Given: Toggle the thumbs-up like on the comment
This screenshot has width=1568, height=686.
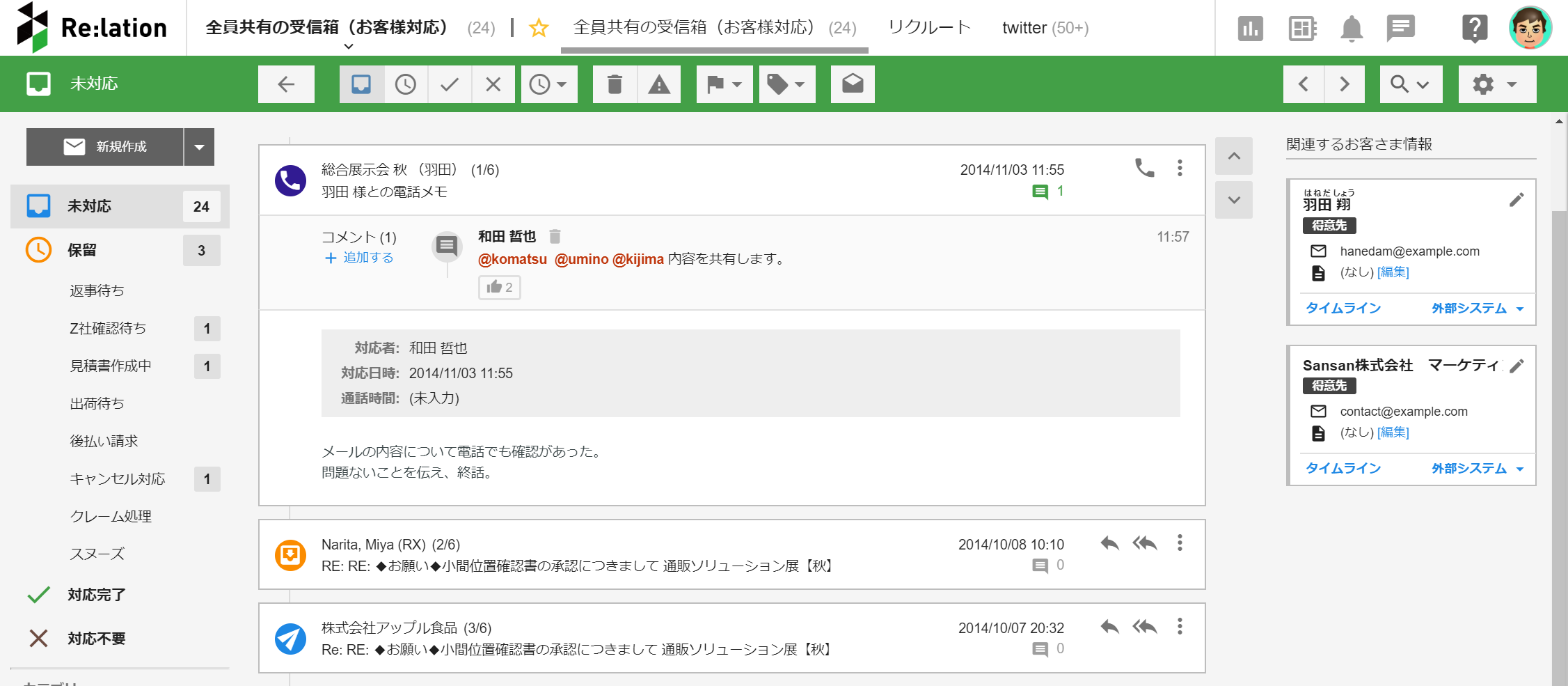Looking at the screenshot, I should click(x=500, y=287).
